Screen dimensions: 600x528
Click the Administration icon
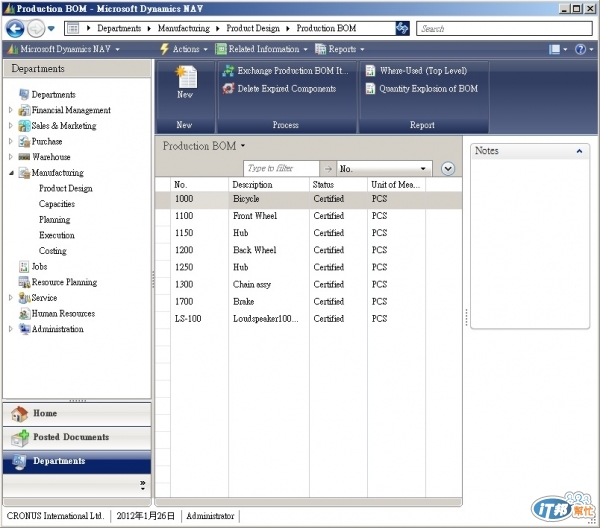(24, 329)
